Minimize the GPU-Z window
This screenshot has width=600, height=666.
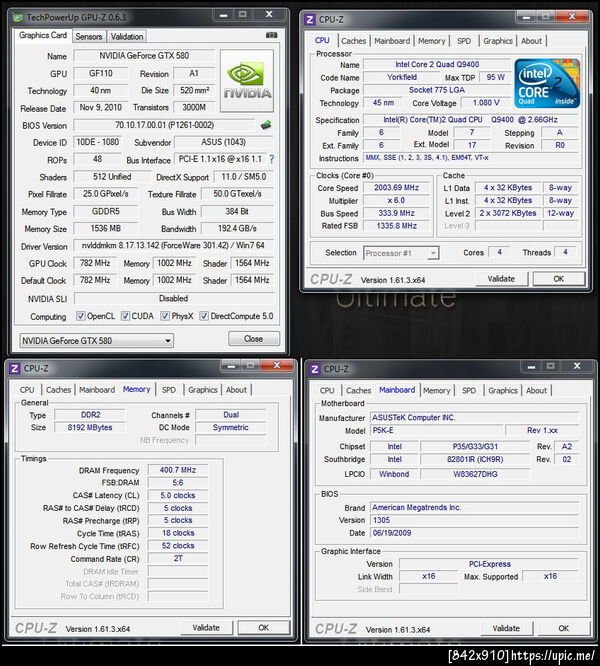(224, 15)
